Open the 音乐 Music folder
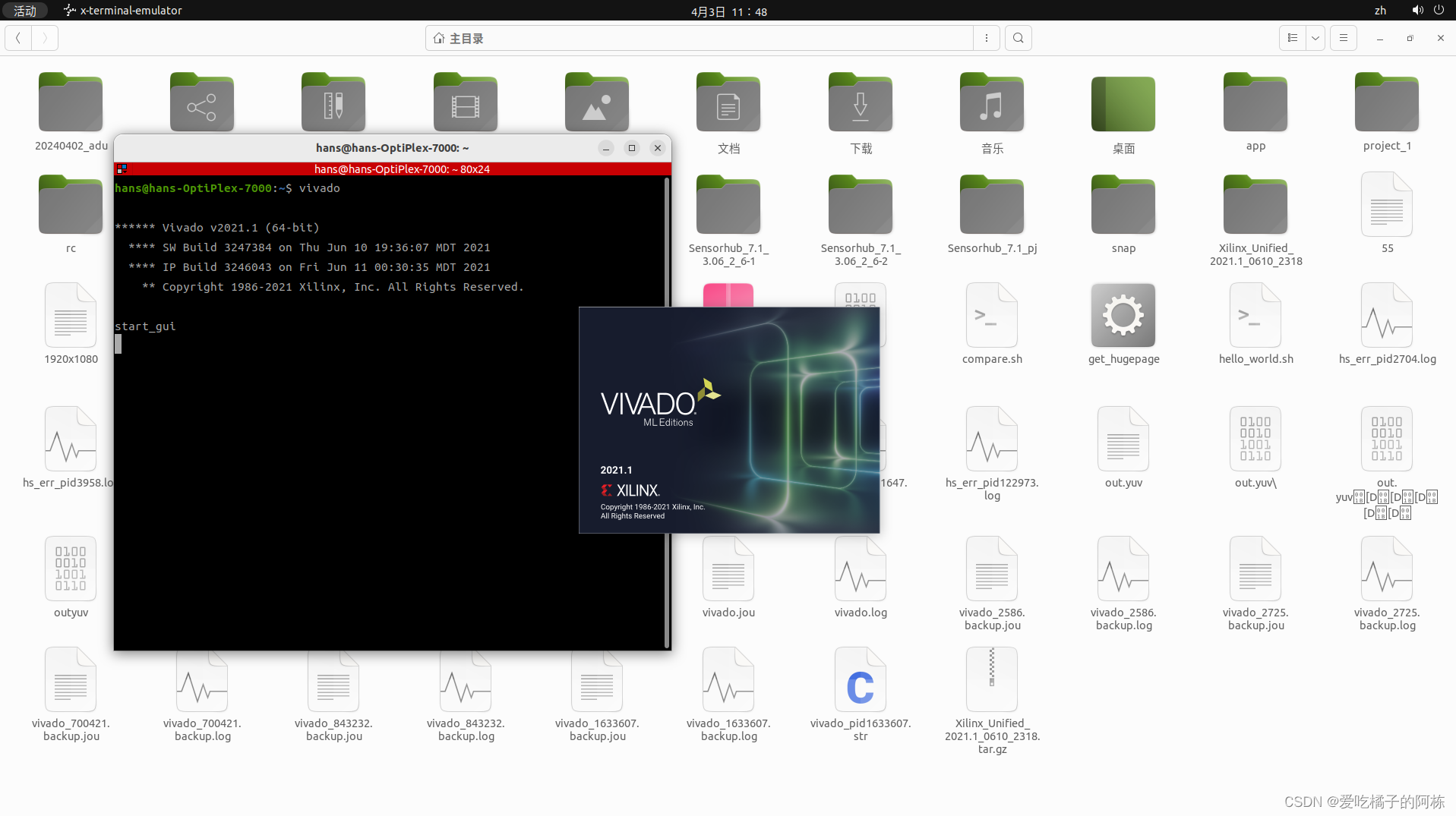Screen dimensions: 1456x816 point(991,104)
